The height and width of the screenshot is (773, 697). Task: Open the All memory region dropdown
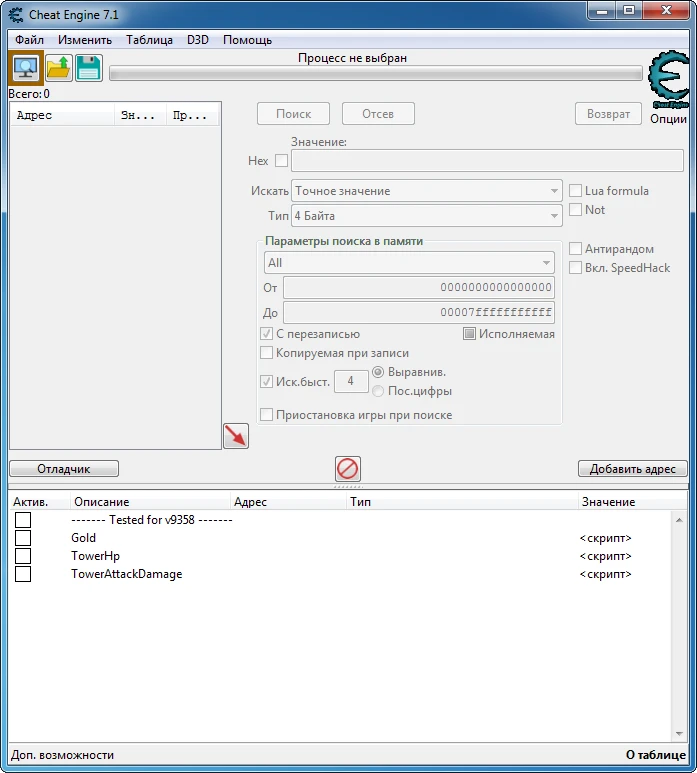click(409, 263)
